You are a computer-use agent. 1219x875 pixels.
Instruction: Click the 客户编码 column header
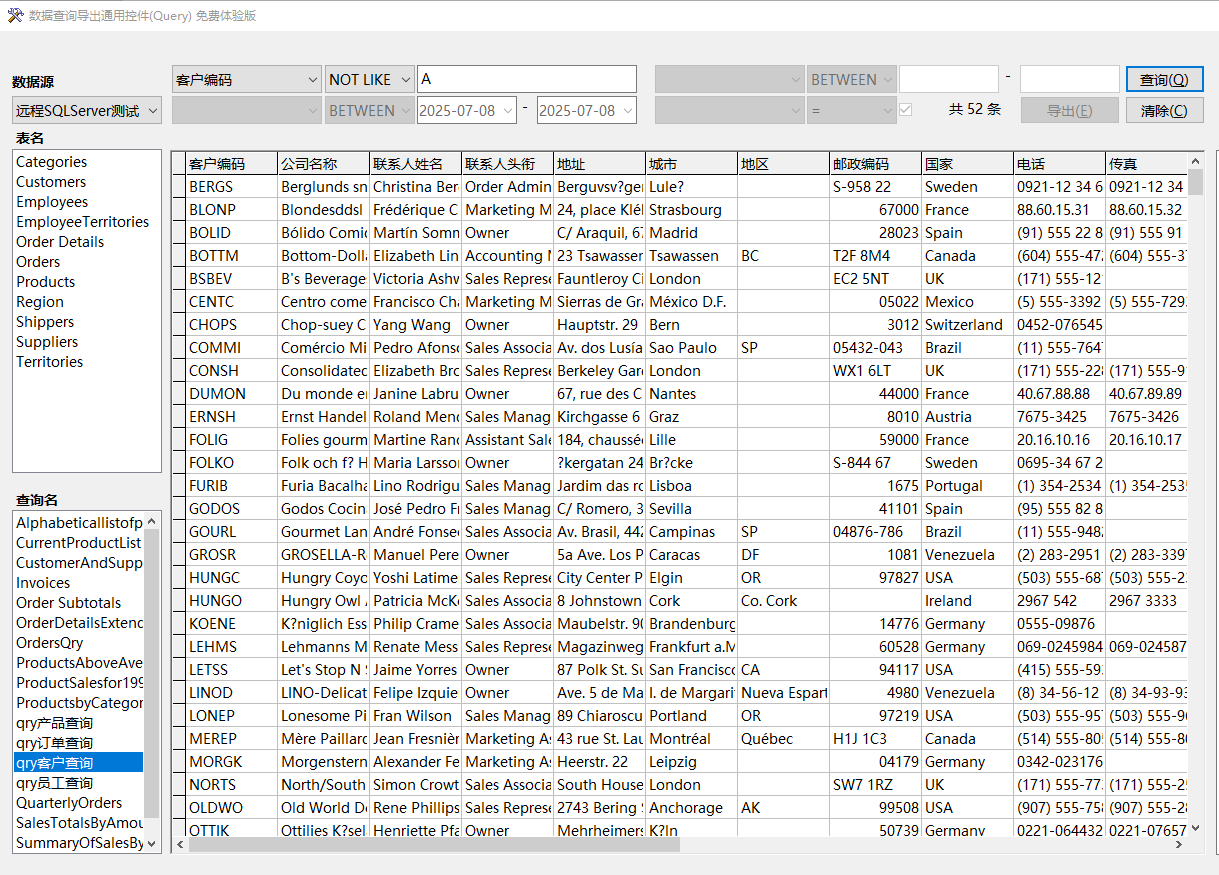click(x=232, y=164)
